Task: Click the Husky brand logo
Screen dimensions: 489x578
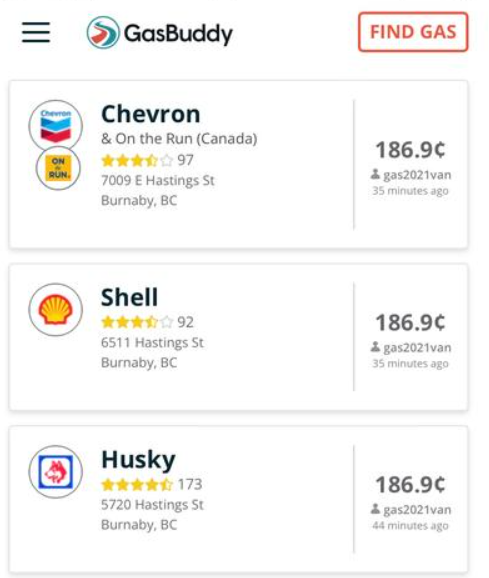Action: (56, 472)
